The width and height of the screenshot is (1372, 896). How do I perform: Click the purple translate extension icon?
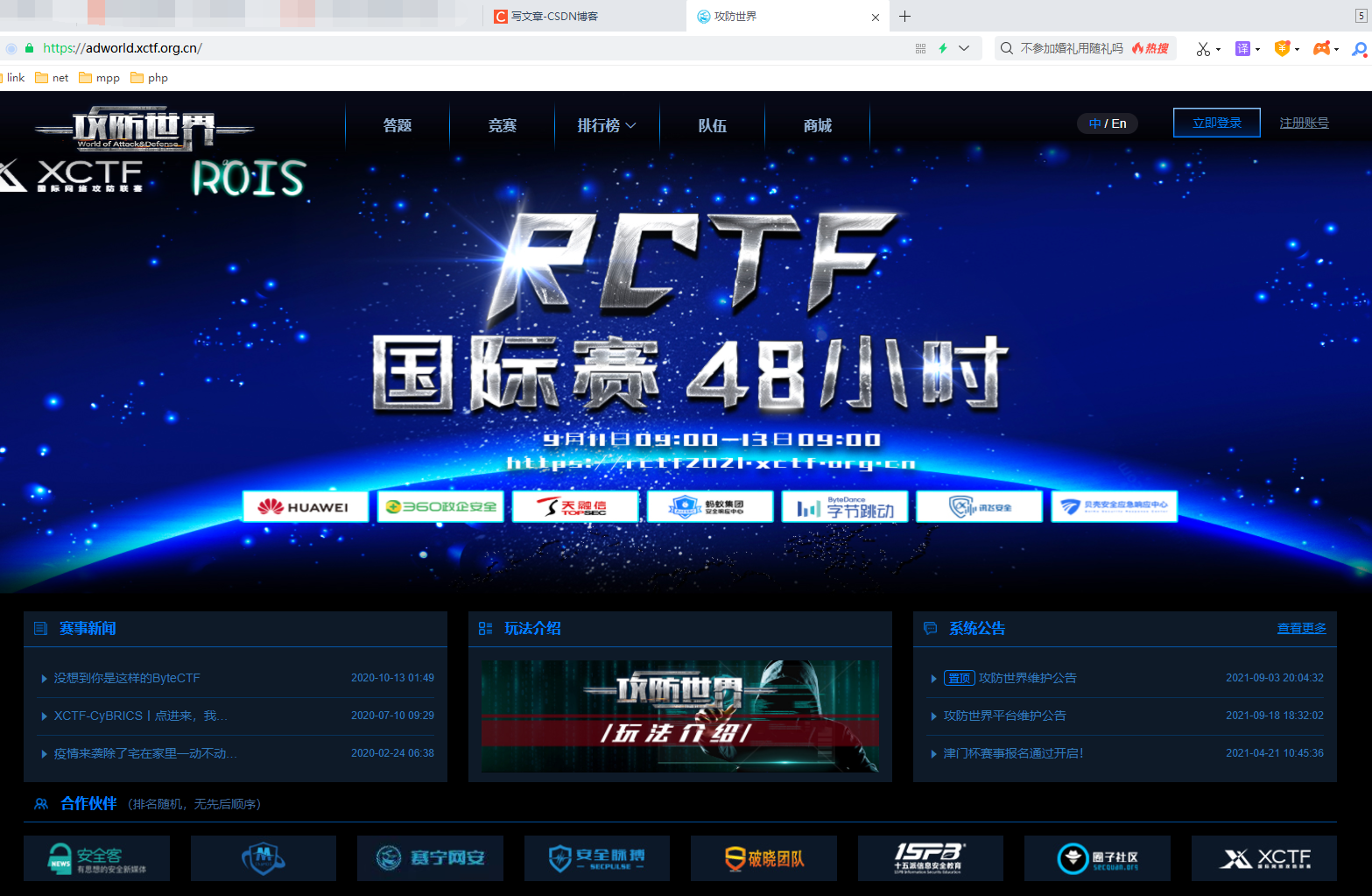click(x=1242, y=48)
